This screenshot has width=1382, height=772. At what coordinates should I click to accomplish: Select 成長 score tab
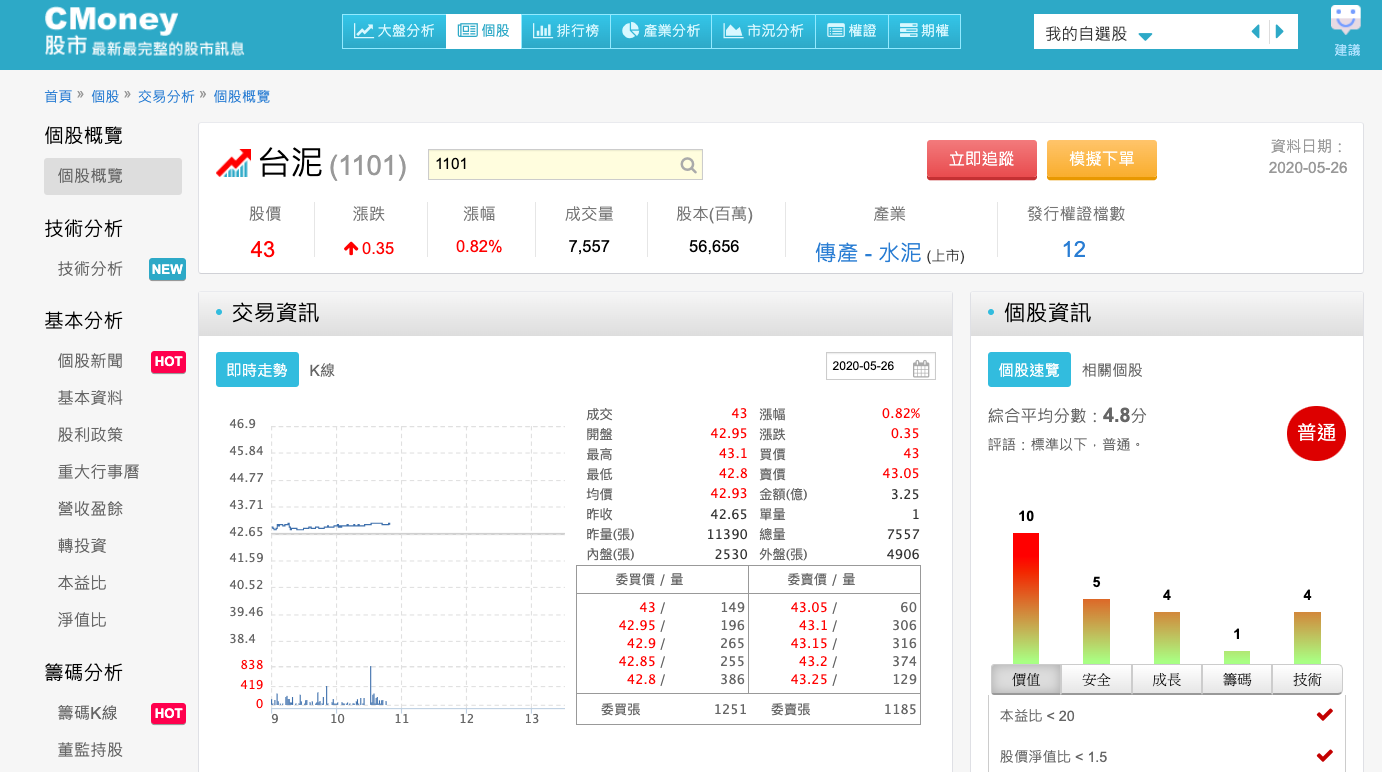1167,680
